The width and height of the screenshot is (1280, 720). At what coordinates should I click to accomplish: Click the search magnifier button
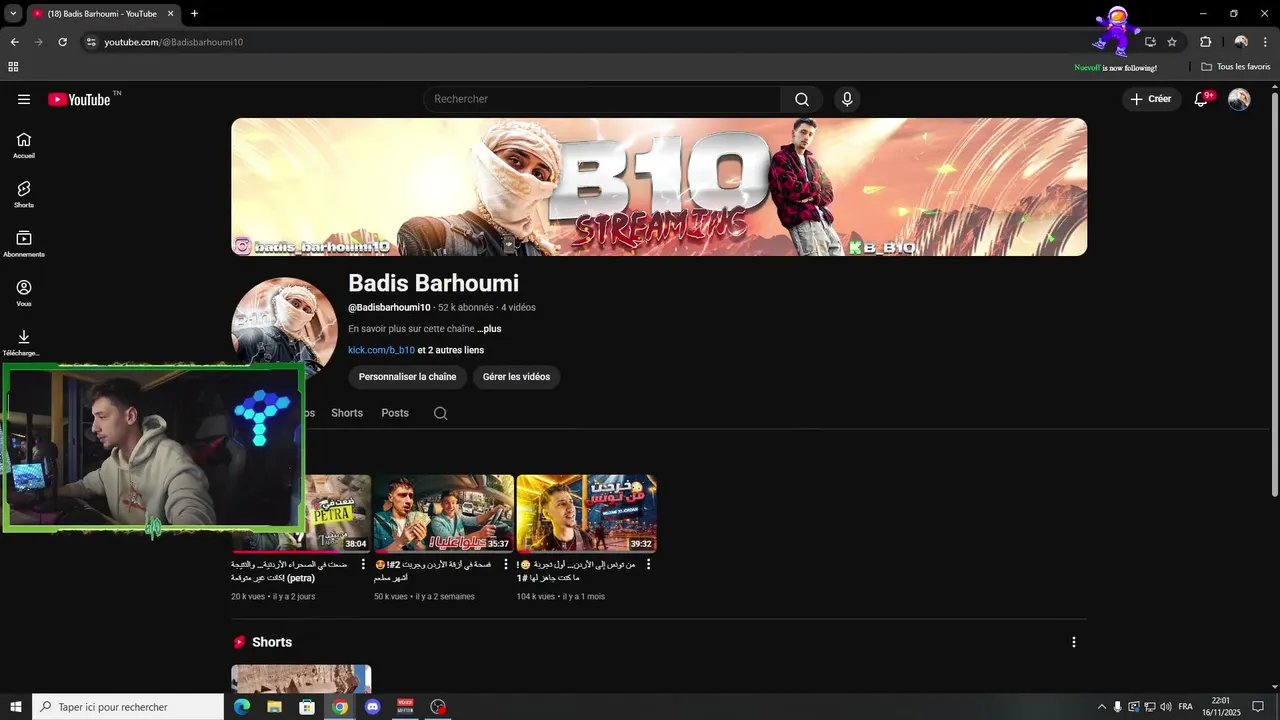coord(802,99)
